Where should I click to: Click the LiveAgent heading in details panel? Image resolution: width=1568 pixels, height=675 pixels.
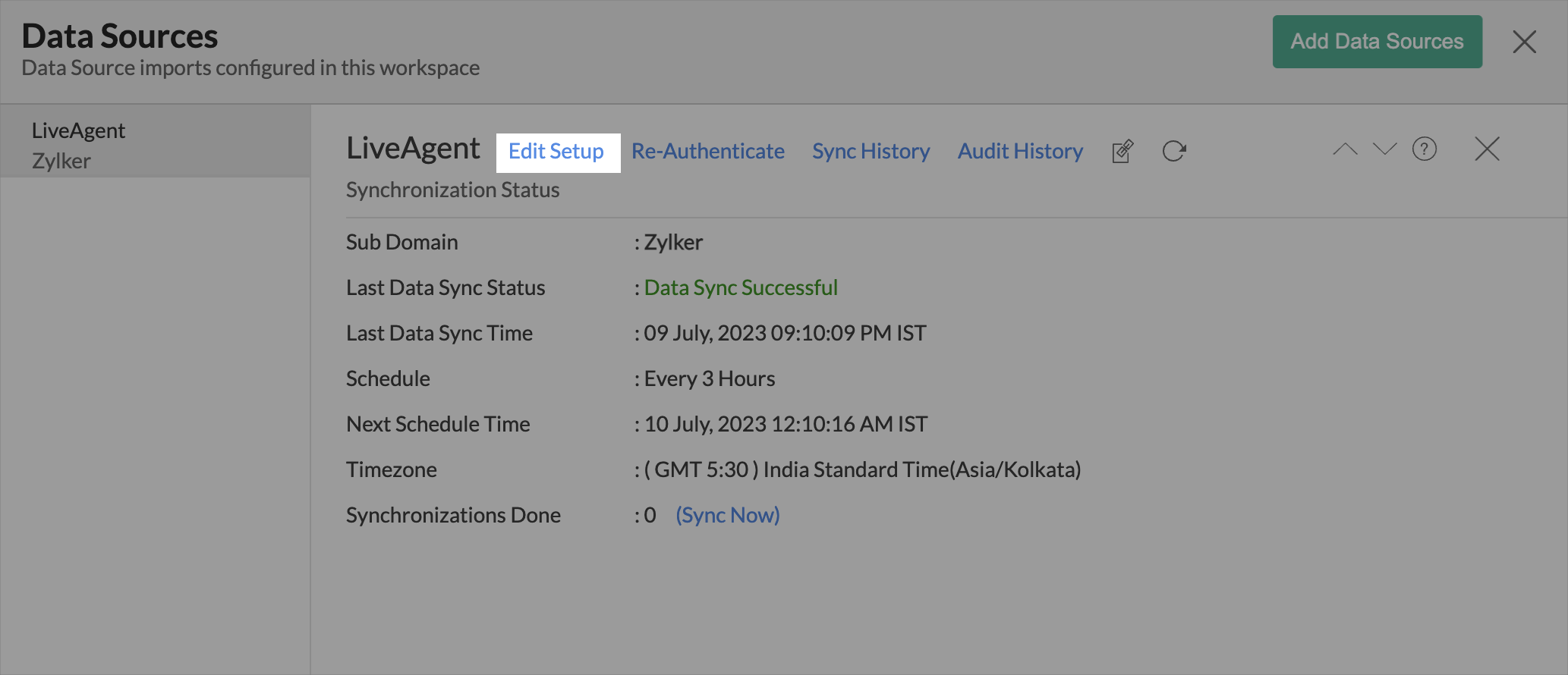pyautogui.click(x=413, y=149)
